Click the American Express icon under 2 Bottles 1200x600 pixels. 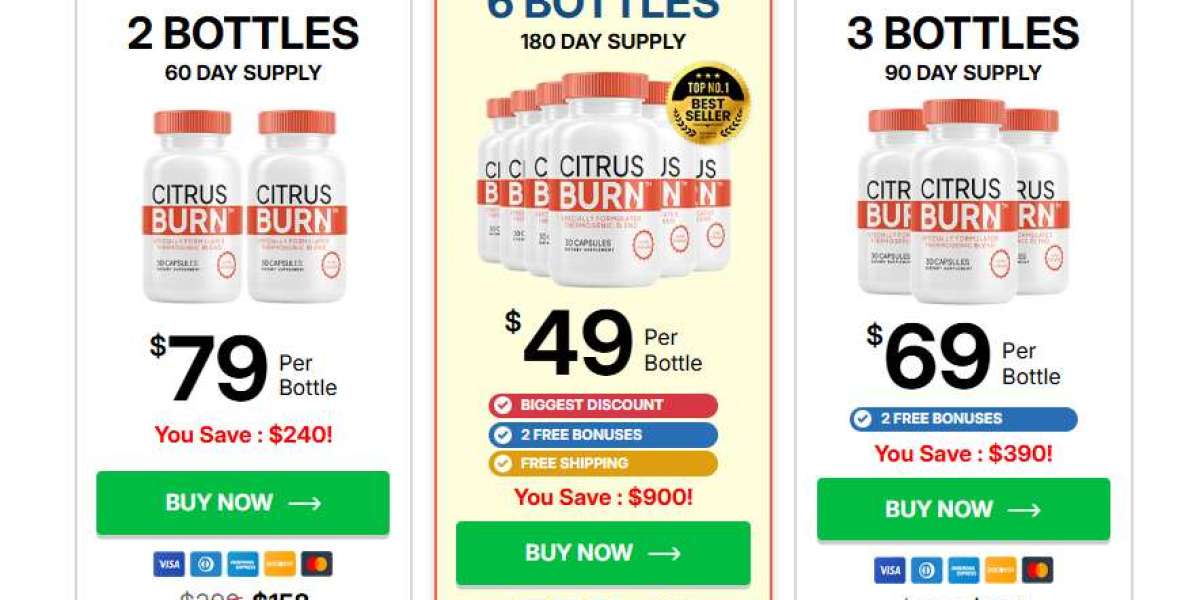coord(241,564)
